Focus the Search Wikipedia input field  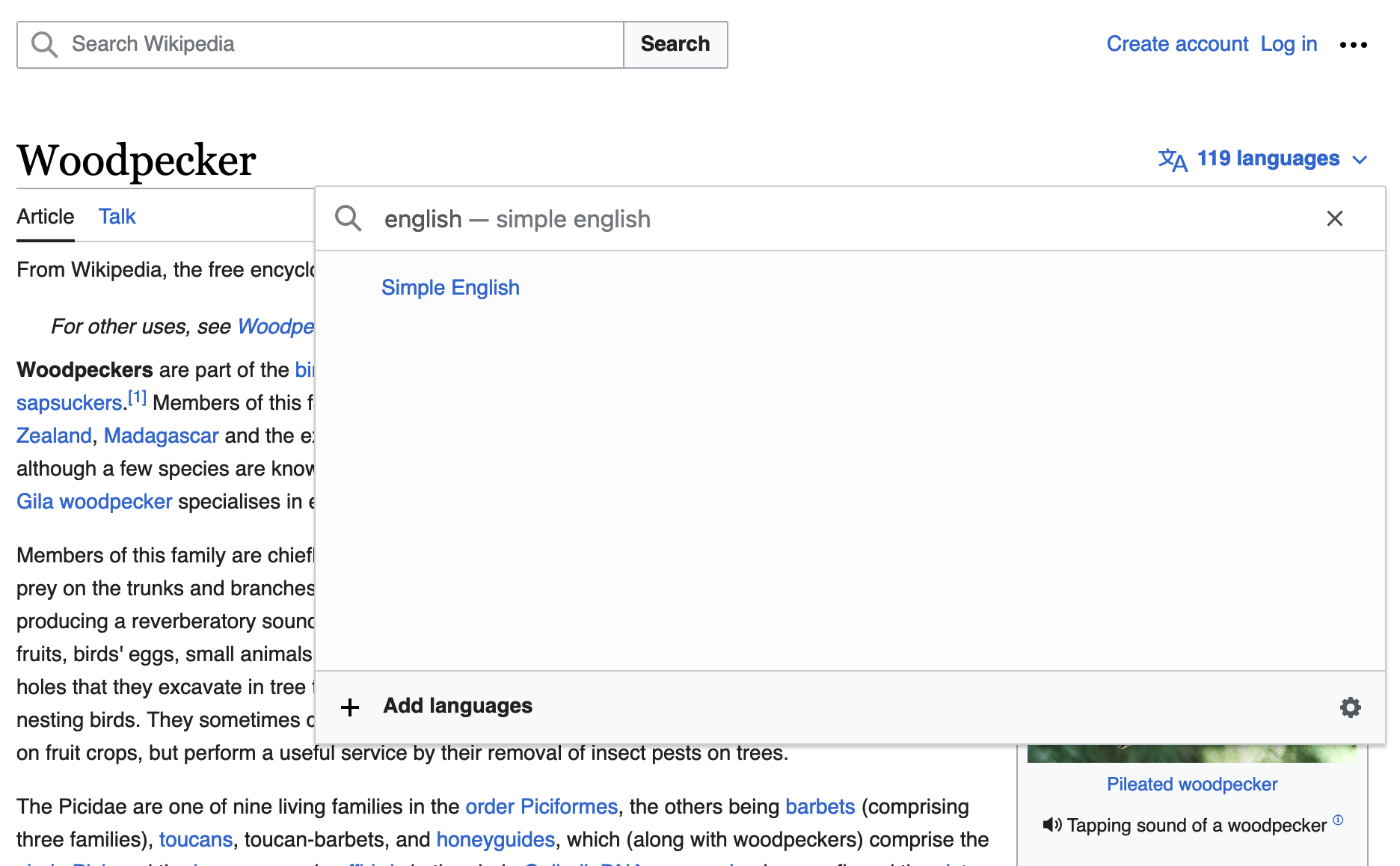(320, 44)
